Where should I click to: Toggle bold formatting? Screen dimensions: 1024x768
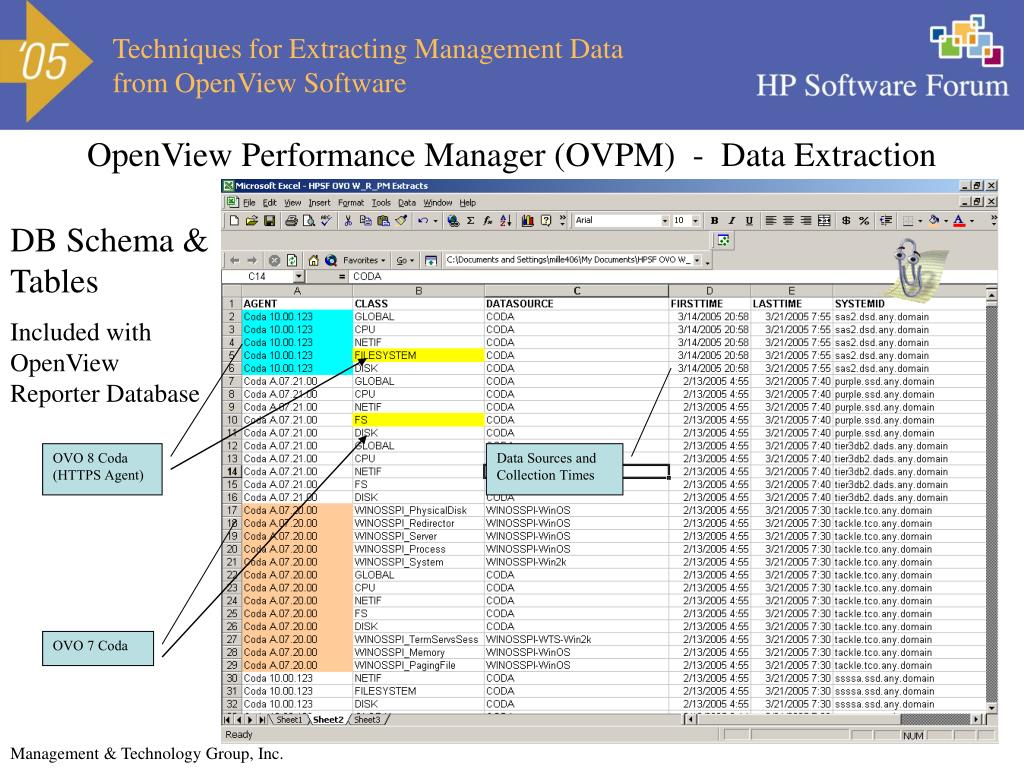click(714, 221)
